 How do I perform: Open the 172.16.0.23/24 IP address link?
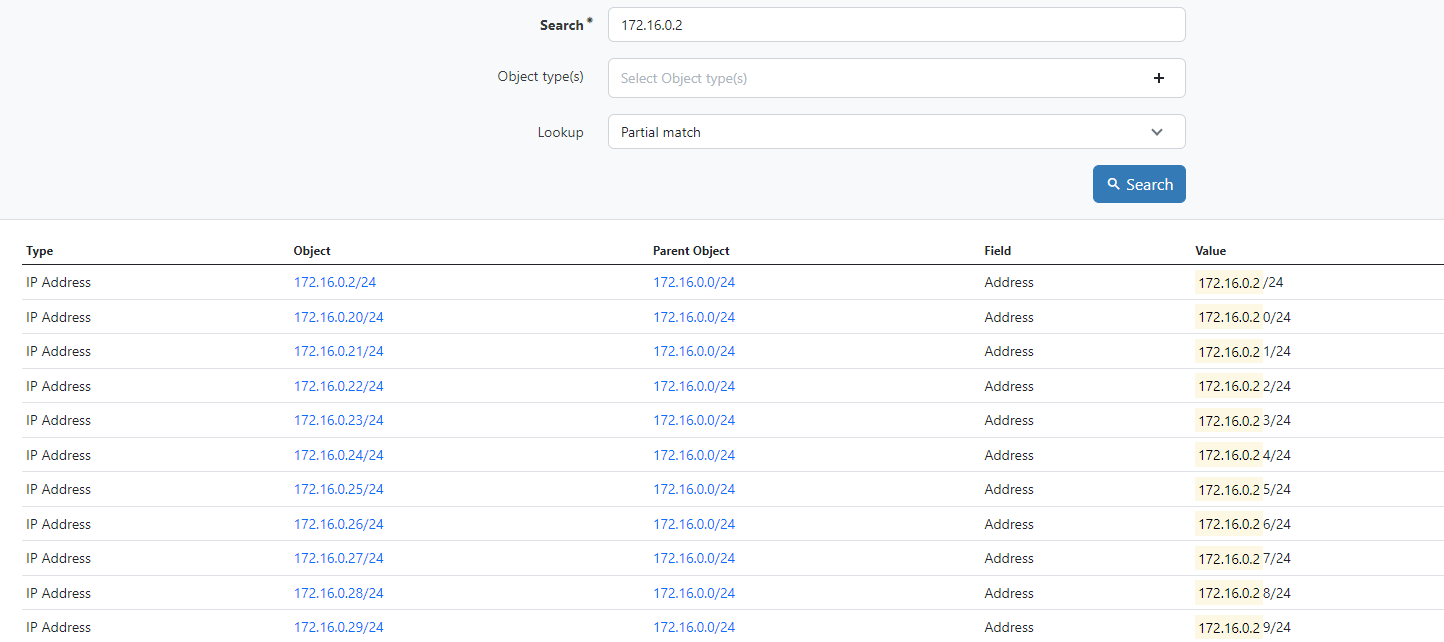[339, 420]
